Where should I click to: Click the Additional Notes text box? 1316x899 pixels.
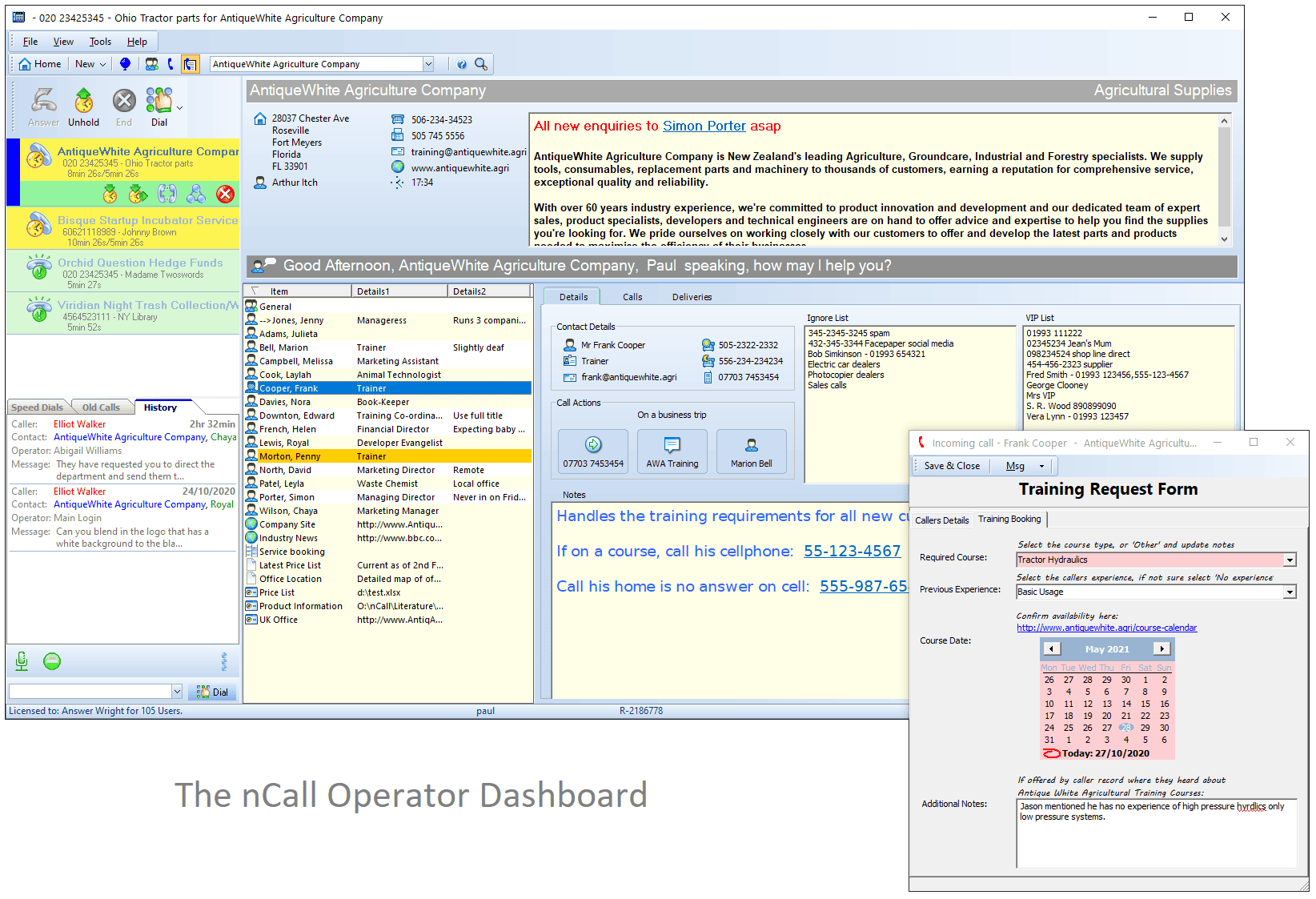1156,833
